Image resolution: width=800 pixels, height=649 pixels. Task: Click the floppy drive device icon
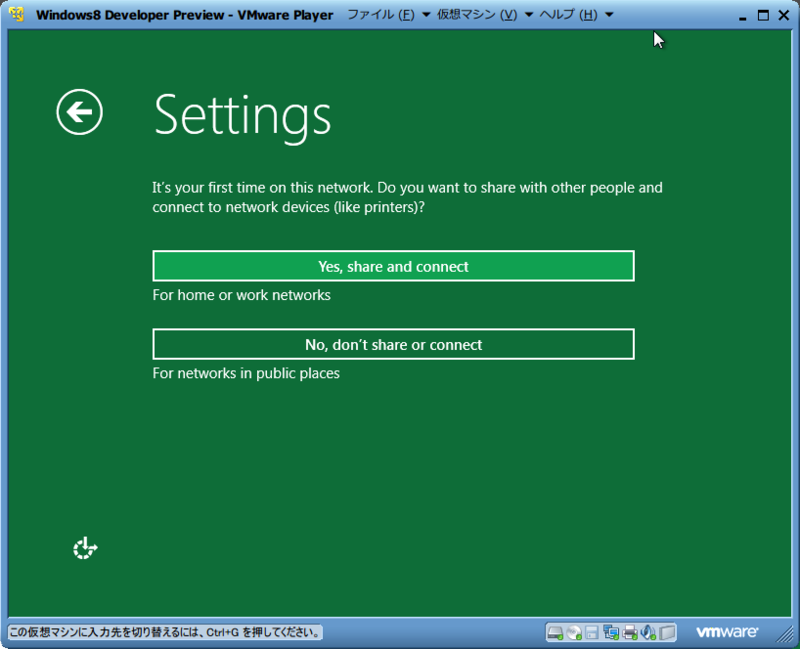coord(592,633)
